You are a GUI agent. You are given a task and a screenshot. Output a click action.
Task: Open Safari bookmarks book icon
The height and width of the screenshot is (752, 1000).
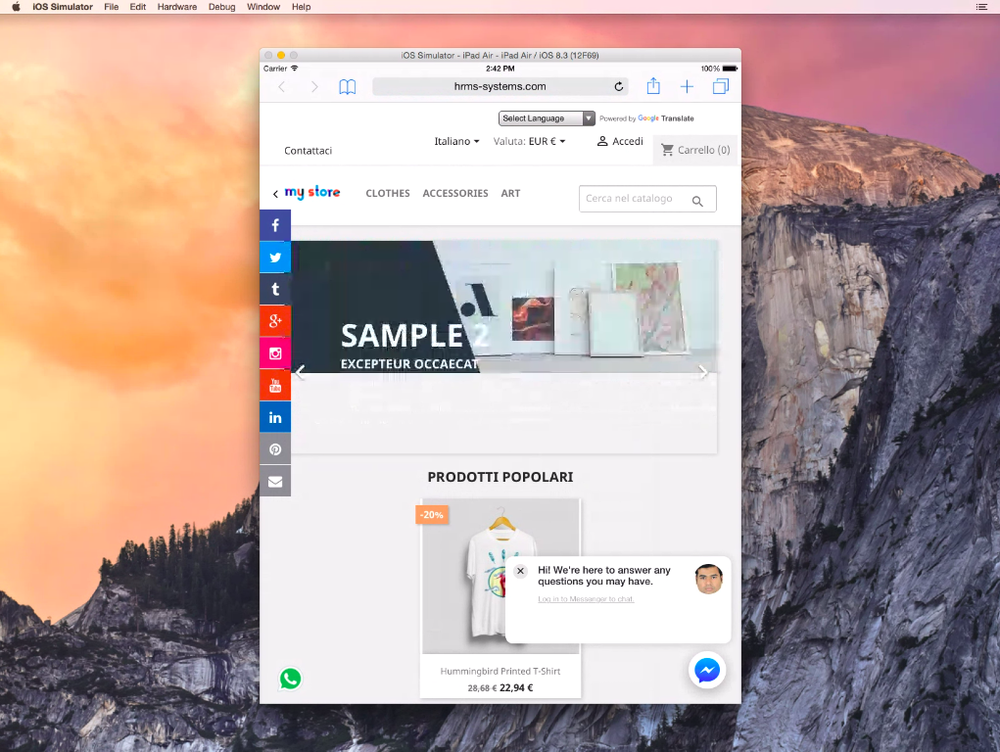[x=347, y=87]
